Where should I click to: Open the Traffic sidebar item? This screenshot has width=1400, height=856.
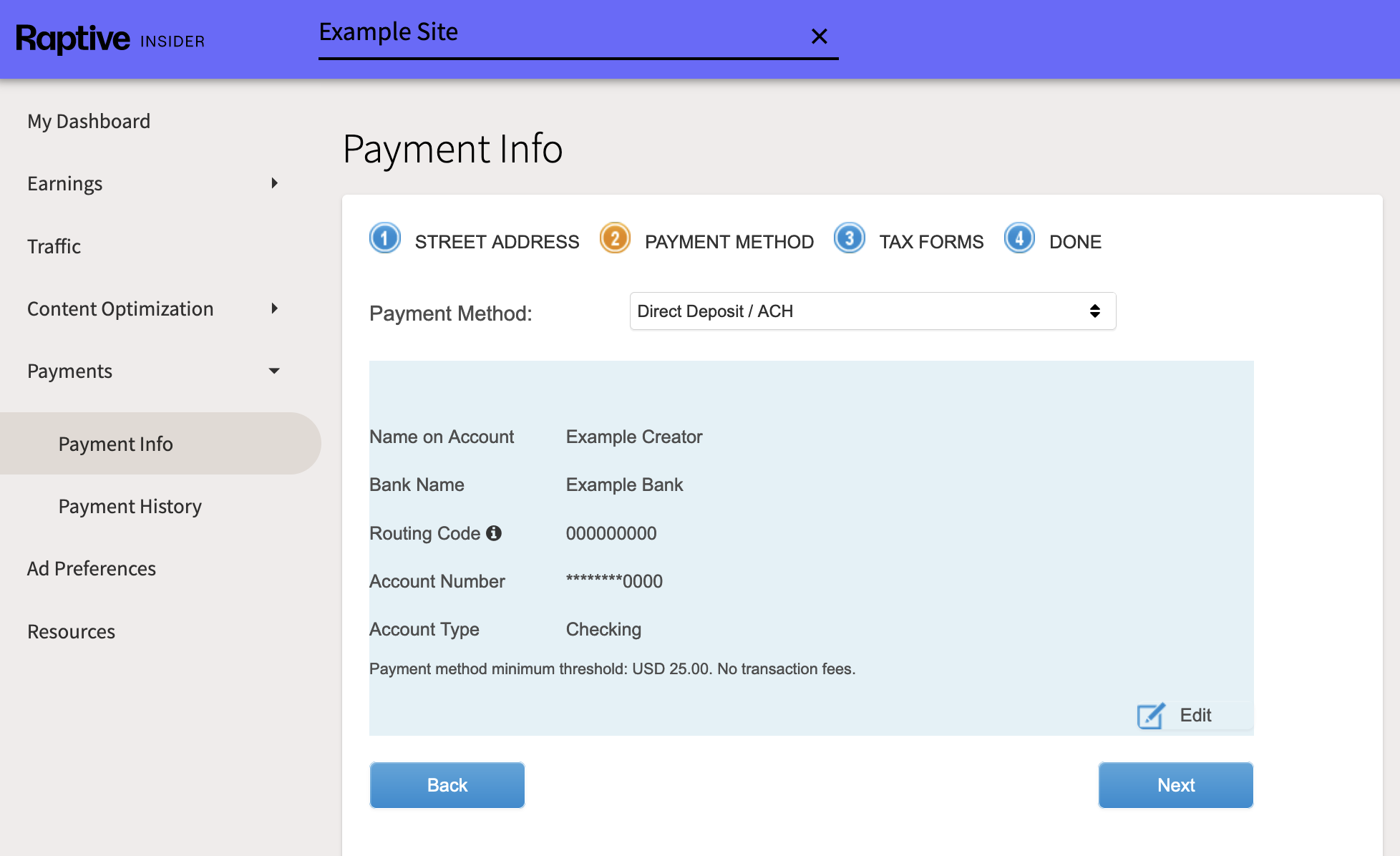pos(54,246)
